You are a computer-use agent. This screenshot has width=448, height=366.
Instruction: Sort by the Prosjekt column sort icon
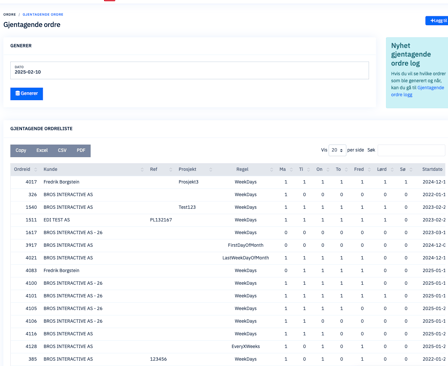[x=211, y=169]
